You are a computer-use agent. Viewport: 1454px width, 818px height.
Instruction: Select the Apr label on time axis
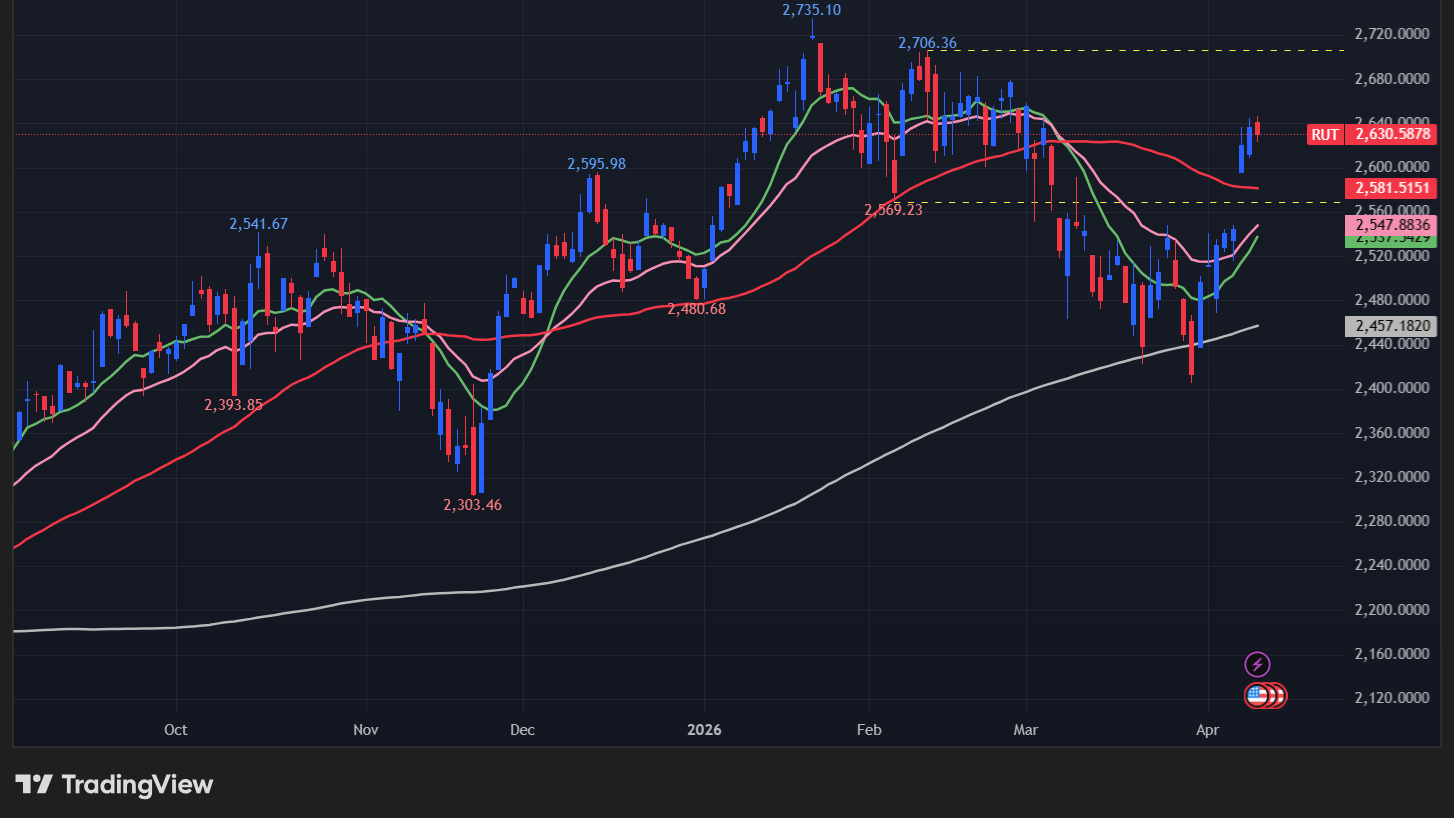[x=1208, y=730]
